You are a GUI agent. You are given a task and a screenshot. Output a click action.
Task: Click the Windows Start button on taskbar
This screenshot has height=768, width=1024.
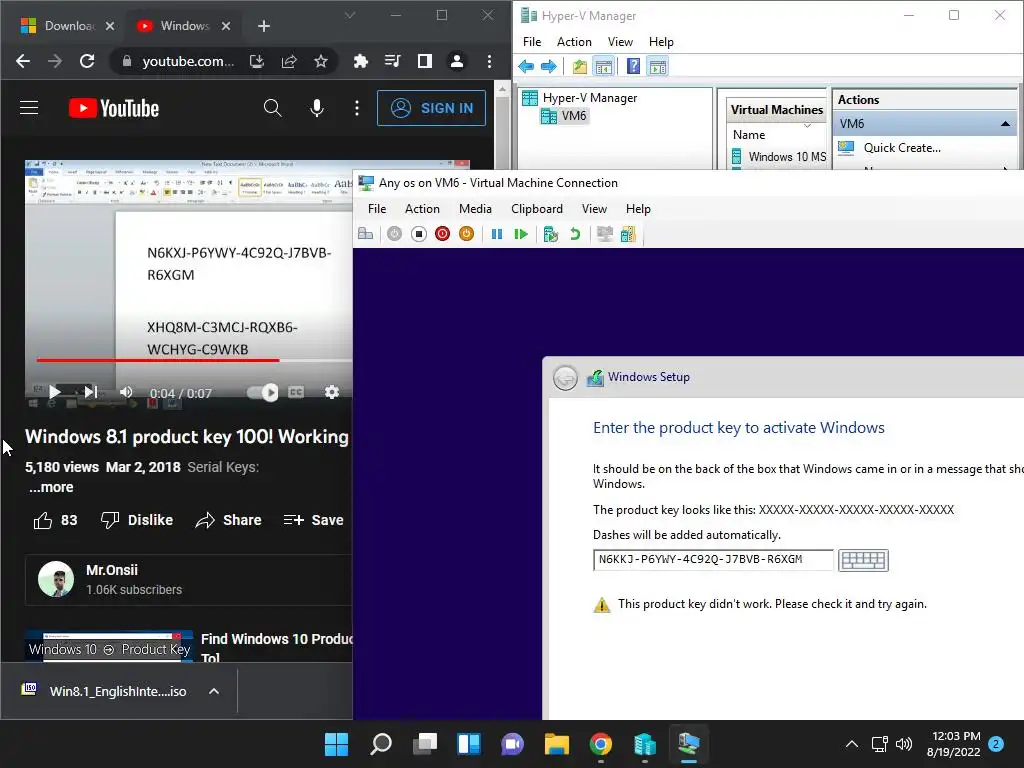[336, 744]
